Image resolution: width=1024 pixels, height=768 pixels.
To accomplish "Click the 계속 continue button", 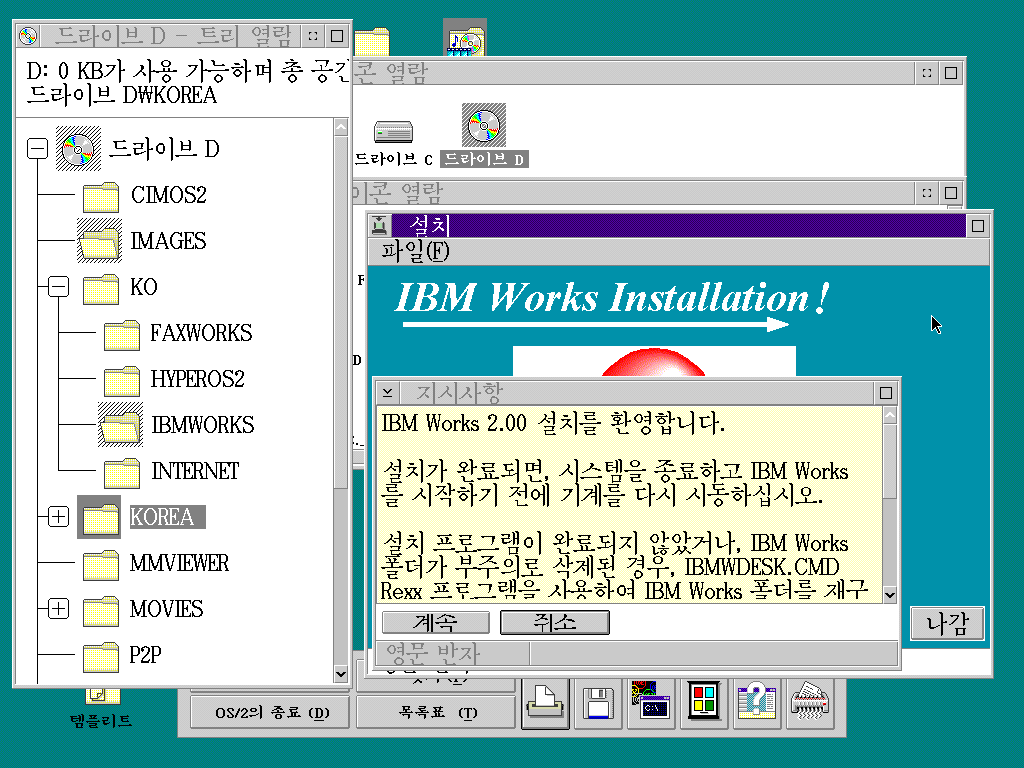I will [x=436, y=622].
